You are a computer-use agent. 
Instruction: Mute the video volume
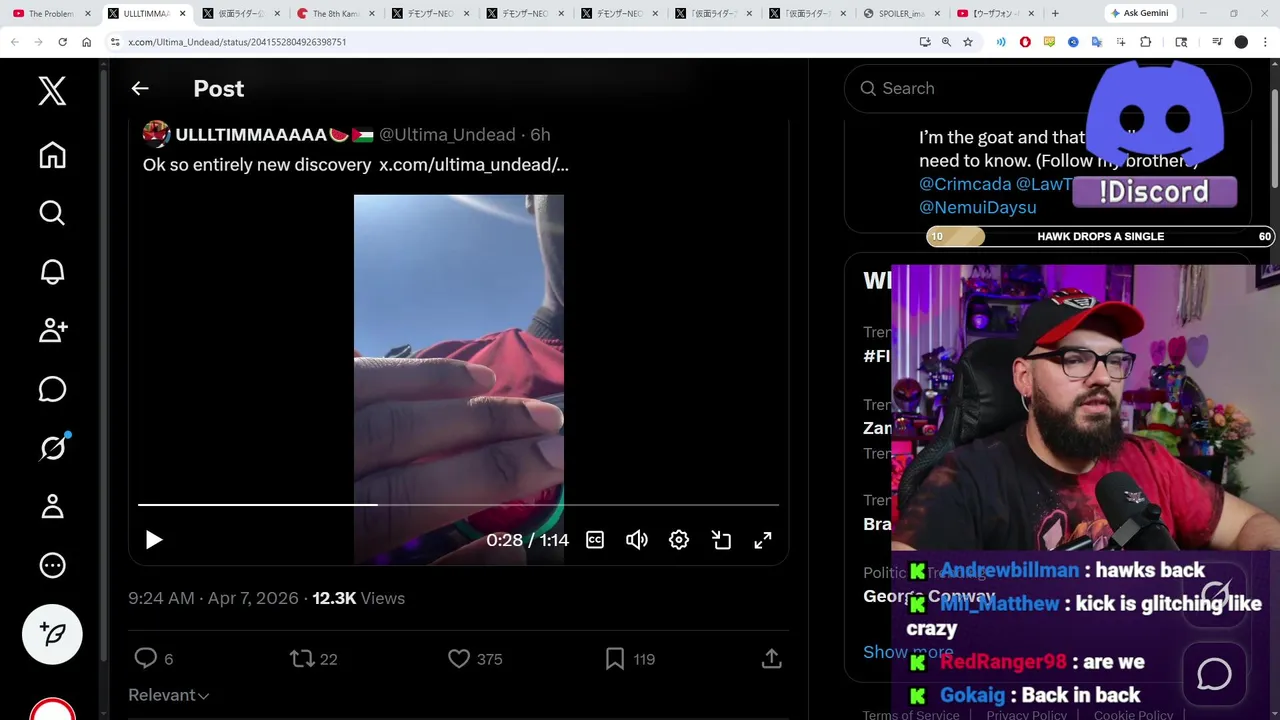tap(637, 540)
